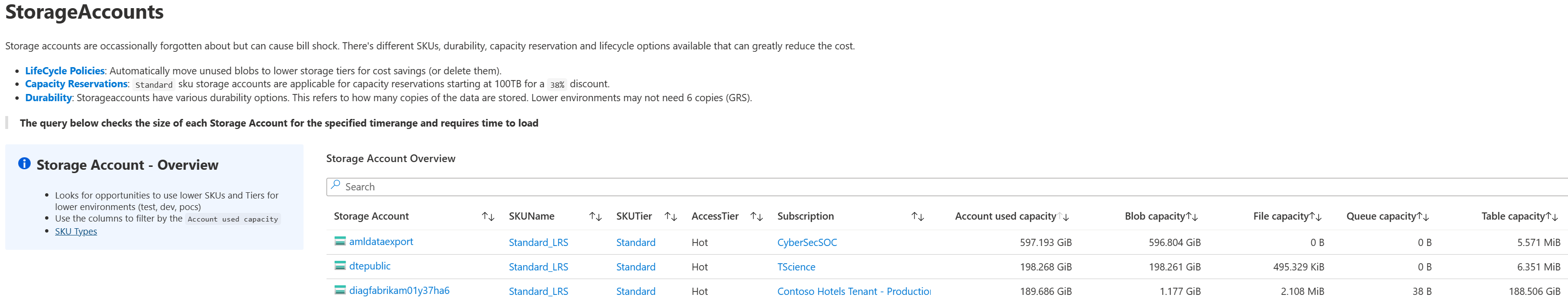
Task: Click Standard_LRS in the amldataexport row
Action: coord(538,243)
